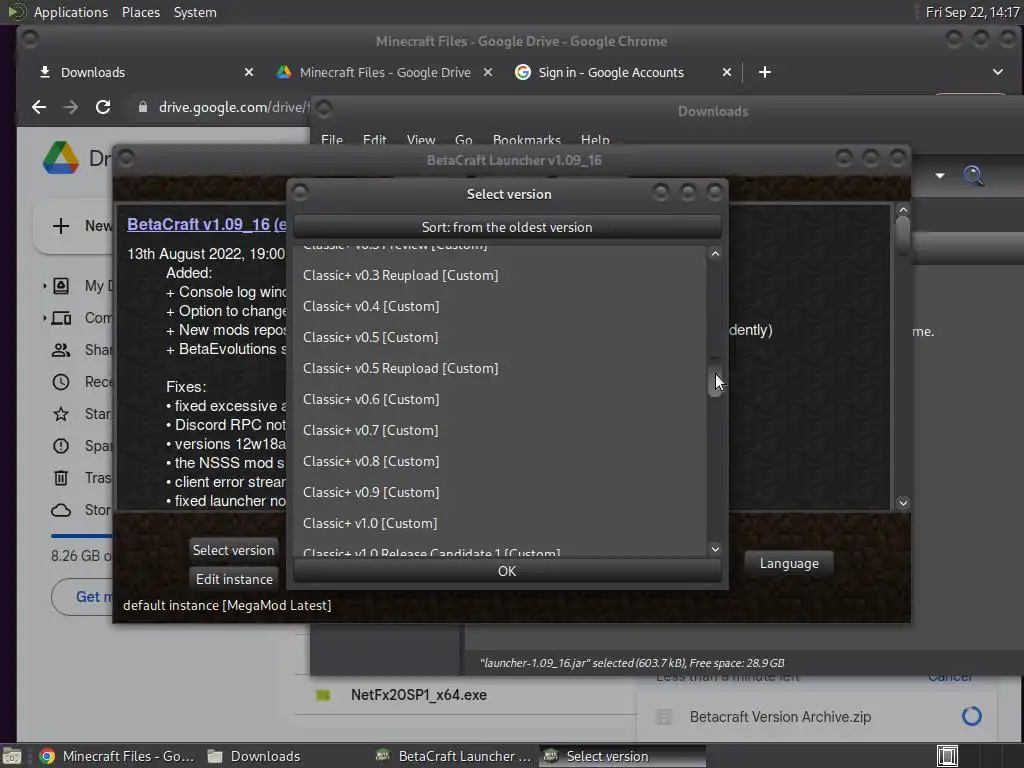Image resolution: width=1024 pixels, height=768 pixels.
Task: Click the version list scrollbar thumb
Action: 715,377
